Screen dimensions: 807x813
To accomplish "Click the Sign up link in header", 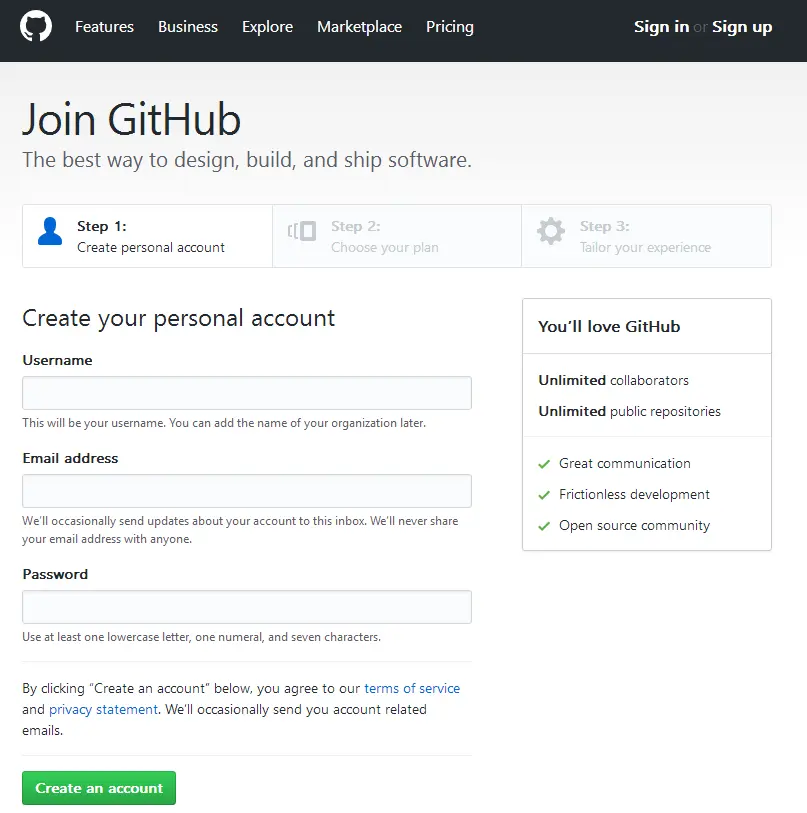I will click(x=742, y=26).
